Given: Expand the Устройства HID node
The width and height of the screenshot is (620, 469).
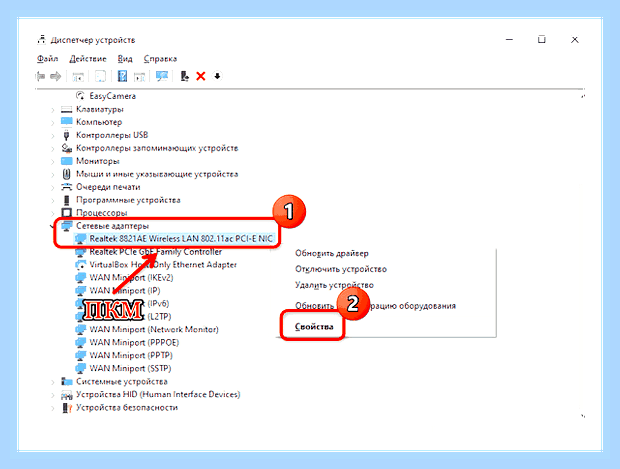Looking at the screenshot, I should pos(53,395).
